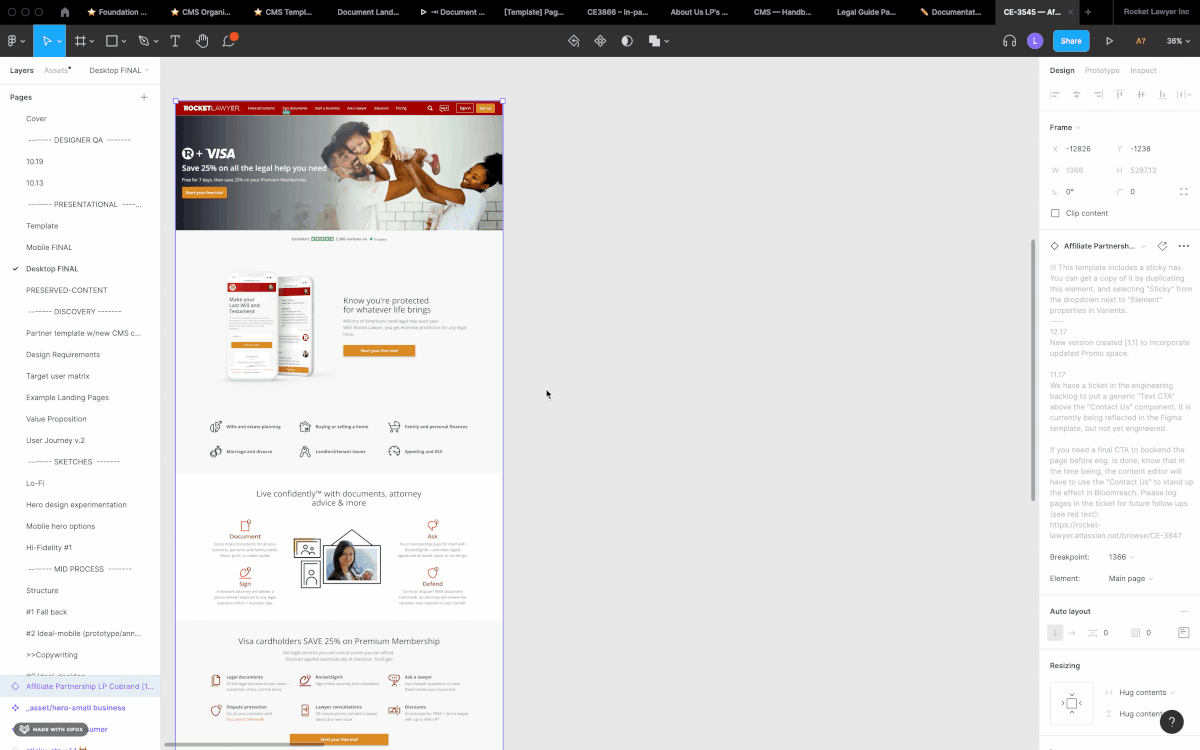The height and width of the screenshot is (750, 1200).
Task: Add a new page with plus icon
Action: 144,97
